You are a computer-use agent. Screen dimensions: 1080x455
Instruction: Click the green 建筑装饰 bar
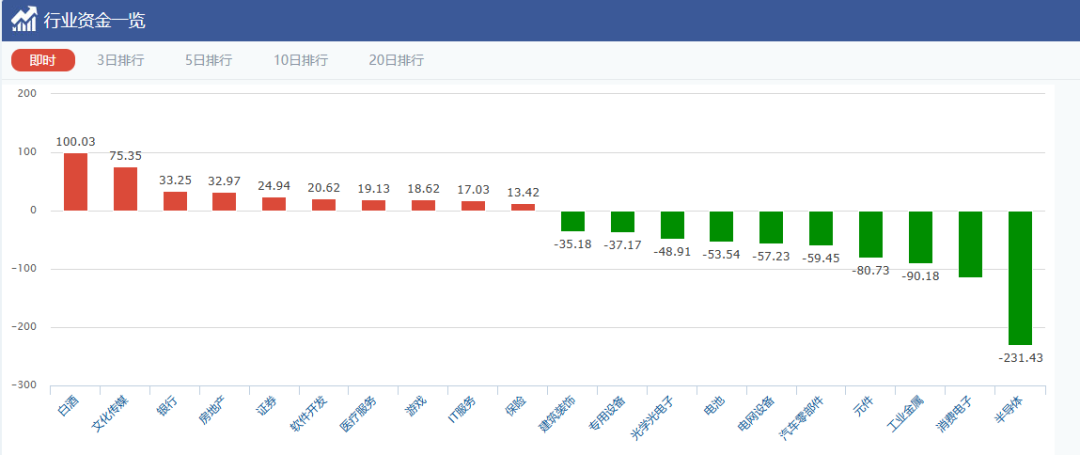click(x=572, y=221)
